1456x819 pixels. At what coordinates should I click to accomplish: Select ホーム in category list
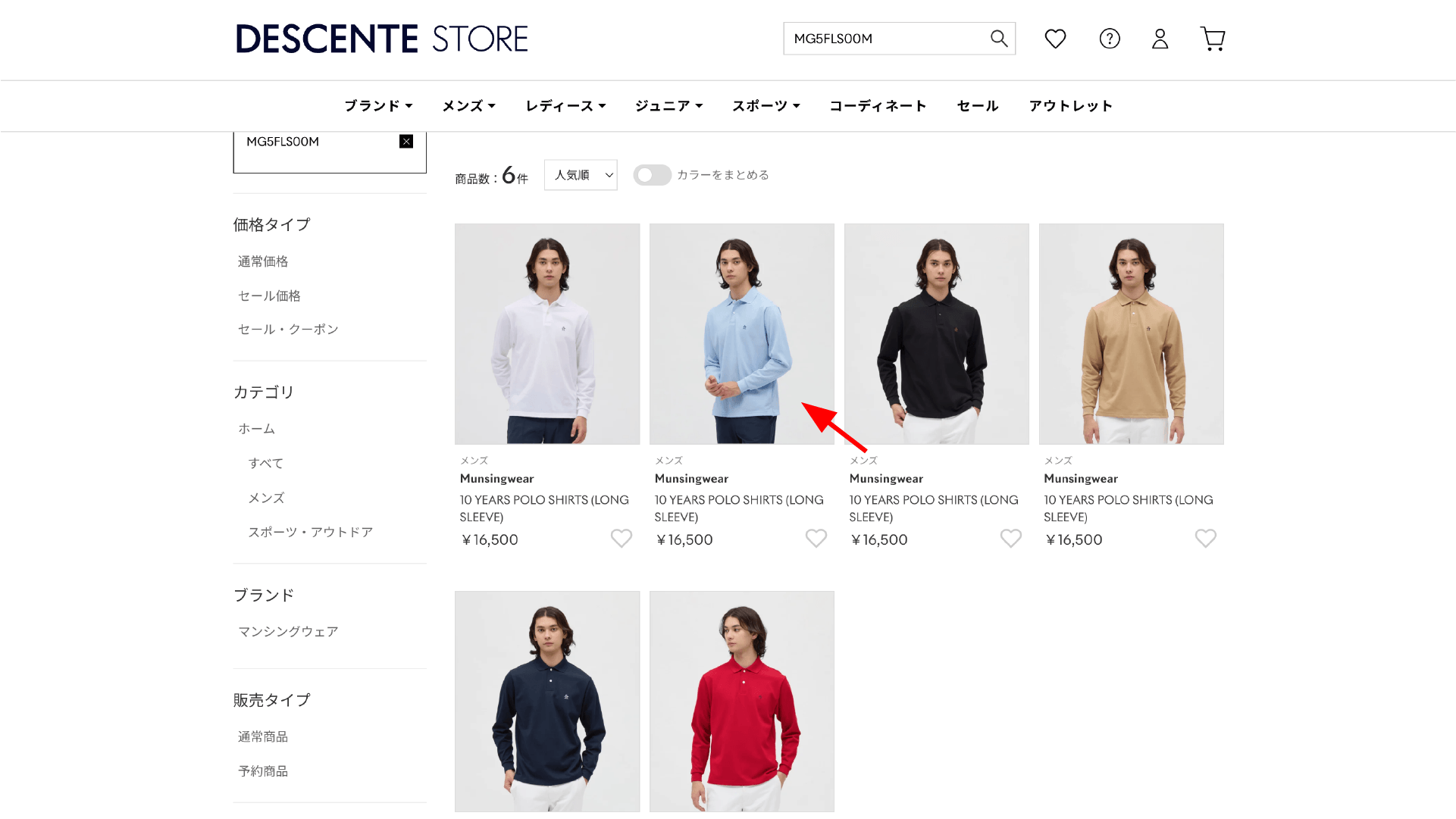click(x=257, y=429)
